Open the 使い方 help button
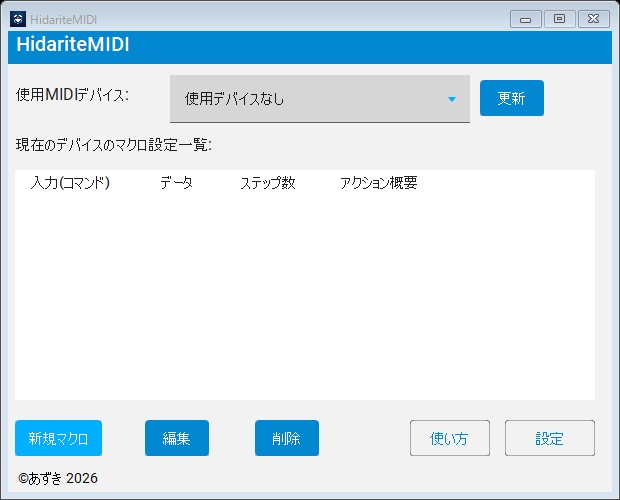The height and width of the screenshot is (500, 620). 450,438
